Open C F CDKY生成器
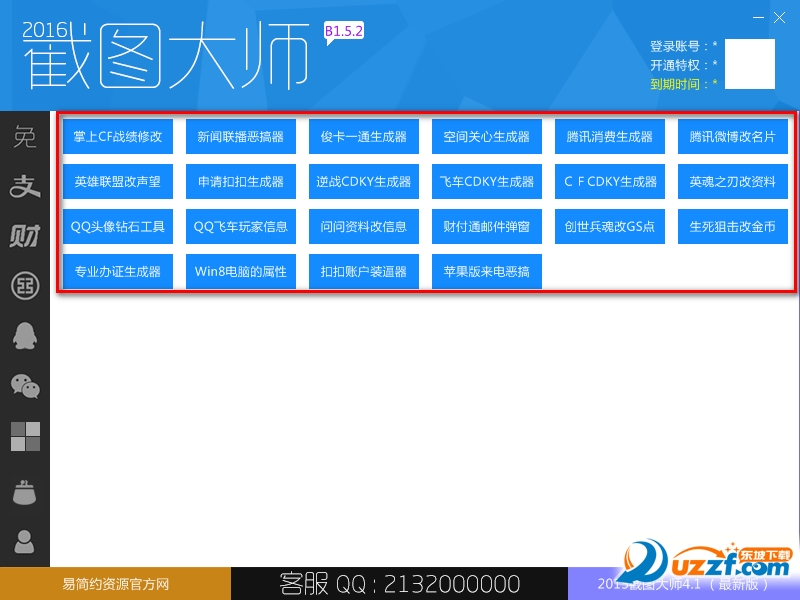The width and height of the screenshot is (800, 600). click(x=610, y=181)
